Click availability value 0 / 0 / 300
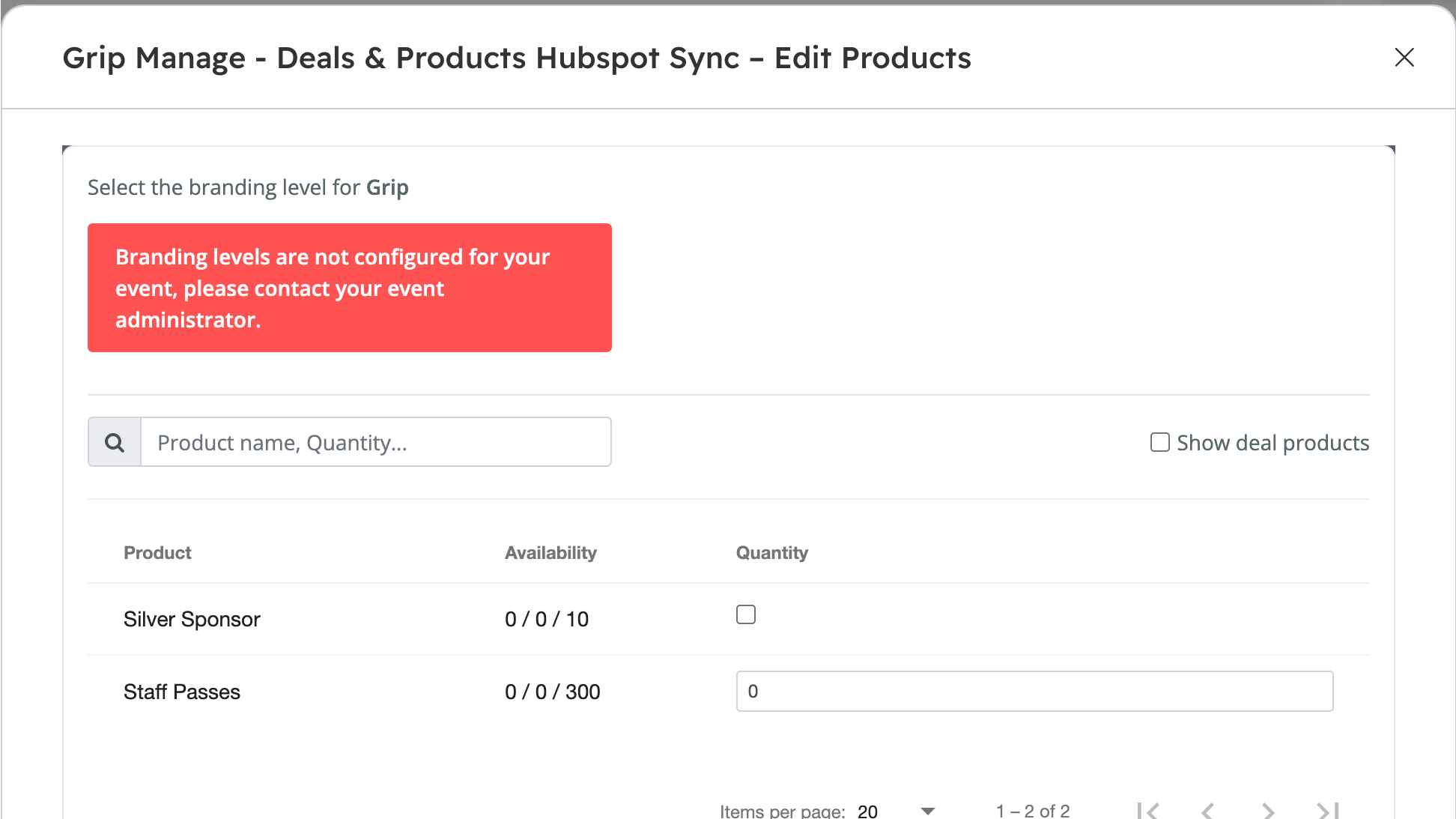 pos(553,692)
